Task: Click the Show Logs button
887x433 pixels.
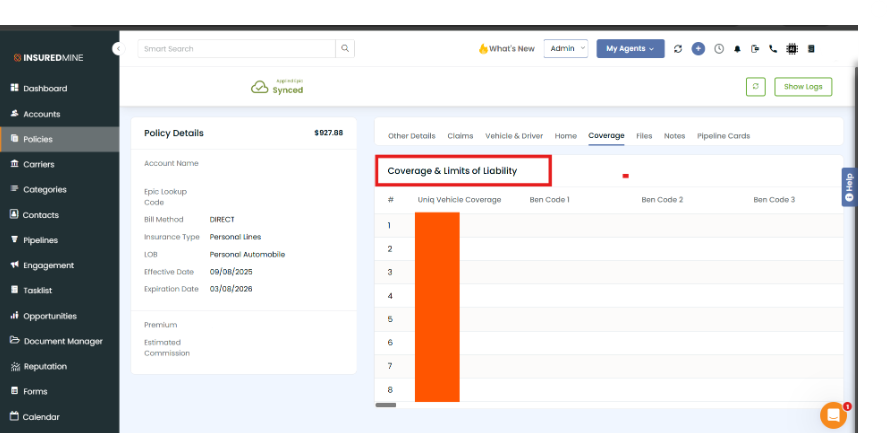Action: [x=803, y=87]
